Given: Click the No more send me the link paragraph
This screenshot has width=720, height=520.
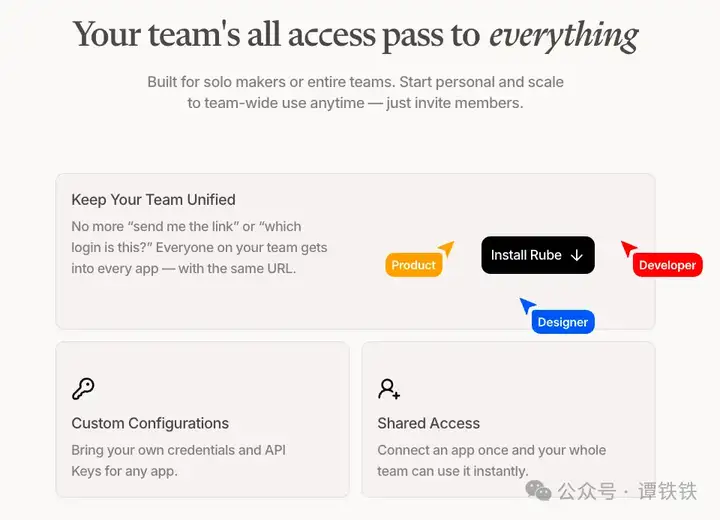Looking at the screenshot, I should tap(199, 248).
